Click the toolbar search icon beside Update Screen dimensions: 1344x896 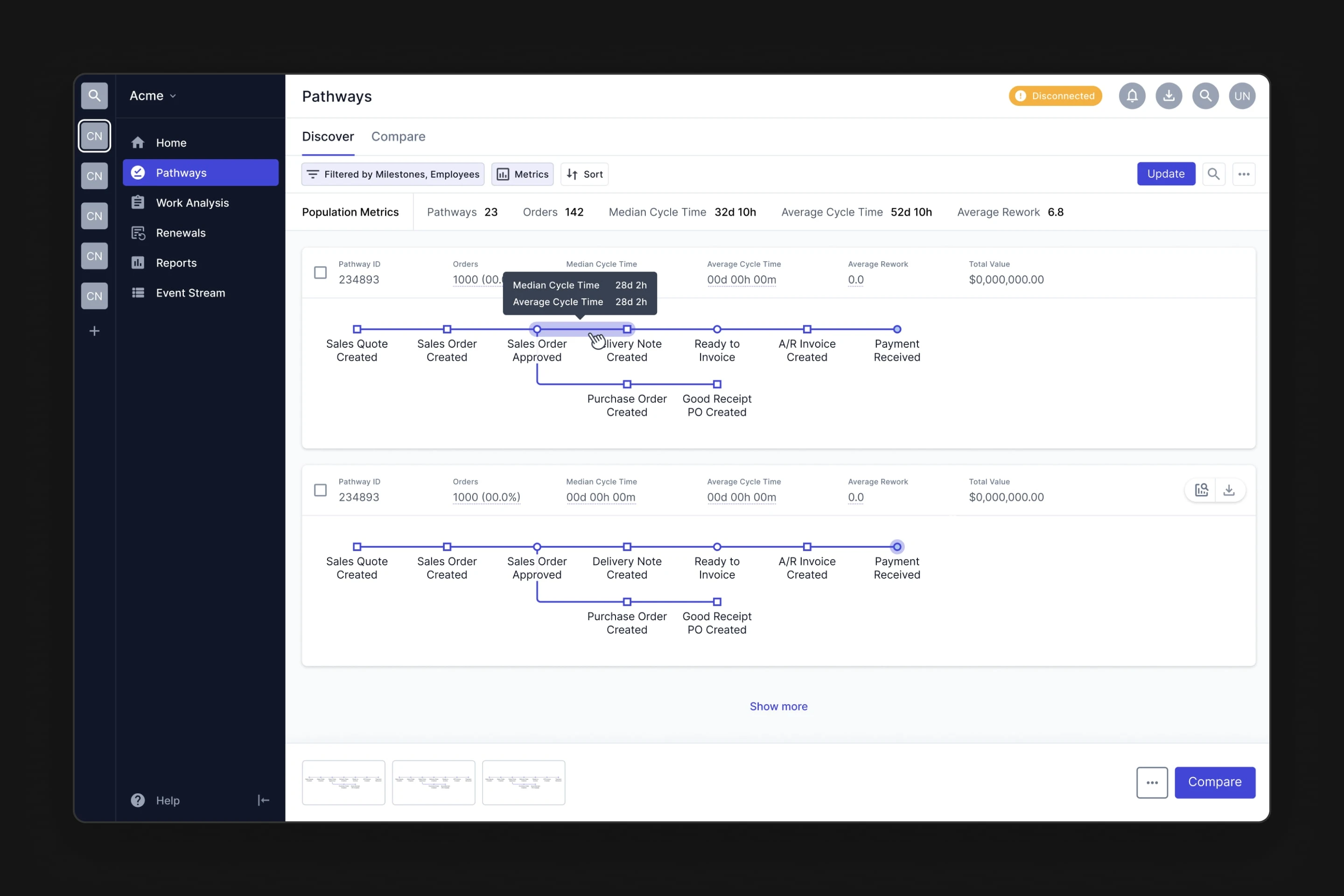1213,174
